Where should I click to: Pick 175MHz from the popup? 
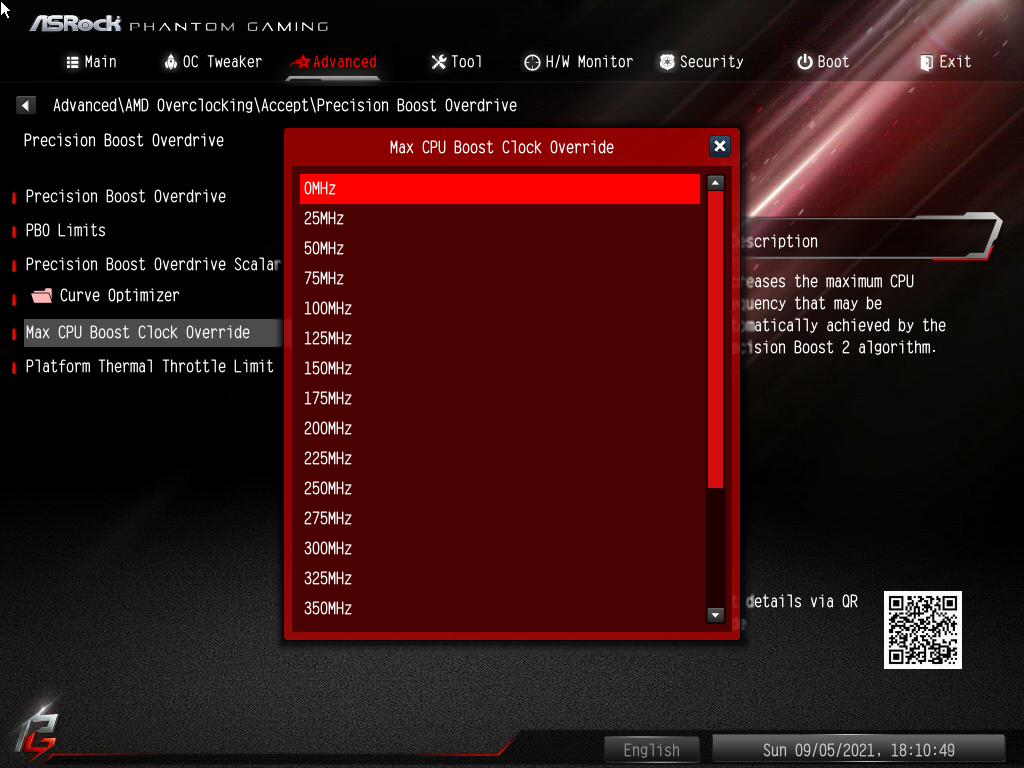click(x=500, y=399)
